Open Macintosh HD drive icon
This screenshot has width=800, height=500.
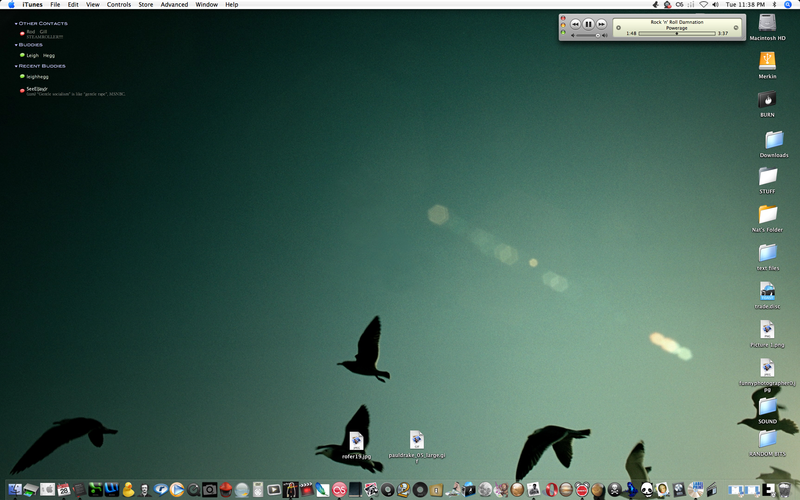[x=767, y=23]
